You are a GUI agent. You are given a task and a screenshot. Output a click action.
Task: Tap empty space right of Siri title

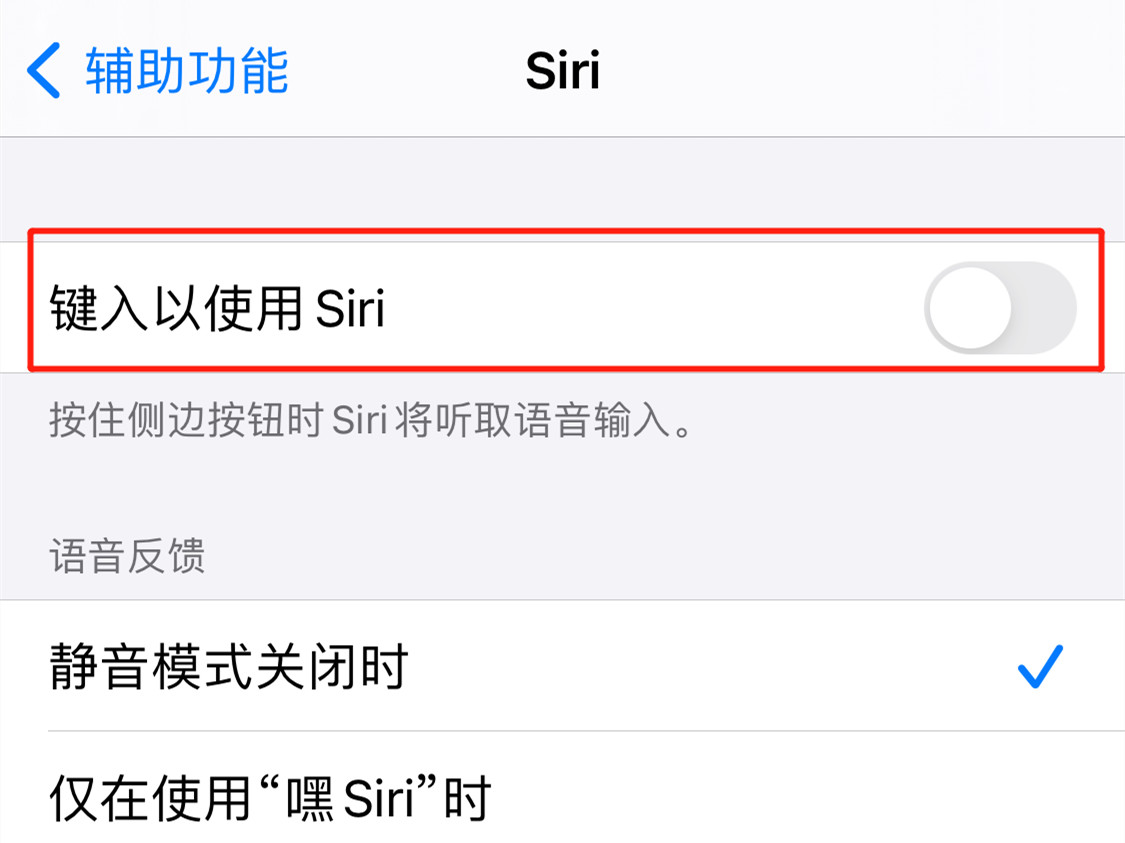(x=861, y=70)
